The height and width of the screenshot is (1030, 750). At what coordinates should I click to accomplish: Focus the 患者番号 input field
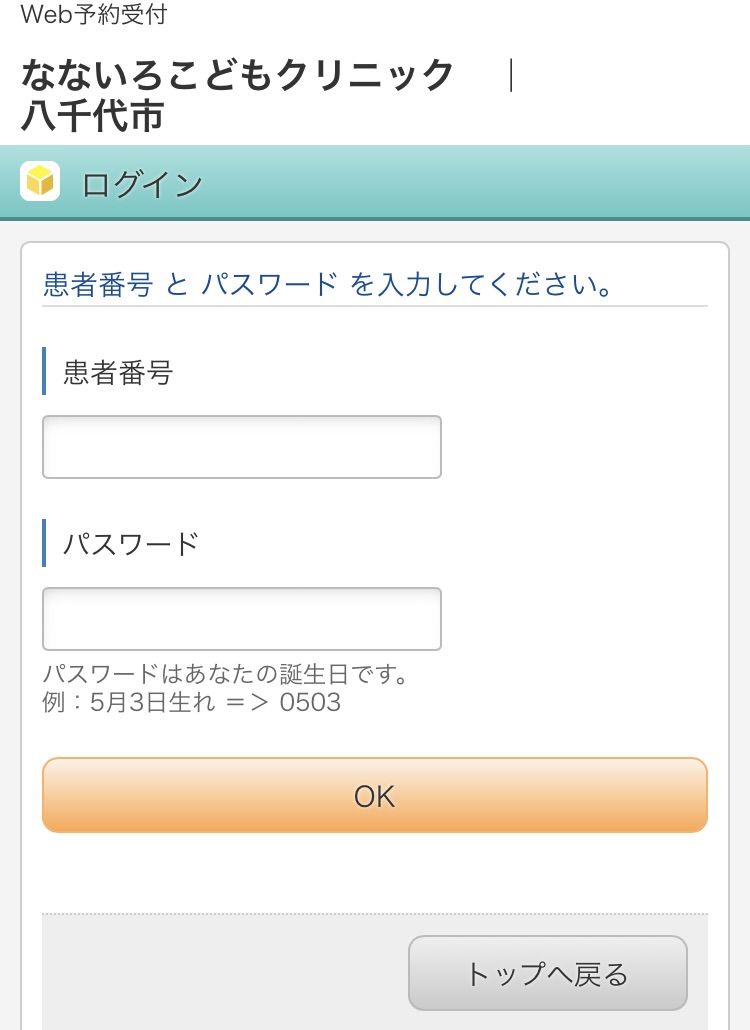point(242,447)
